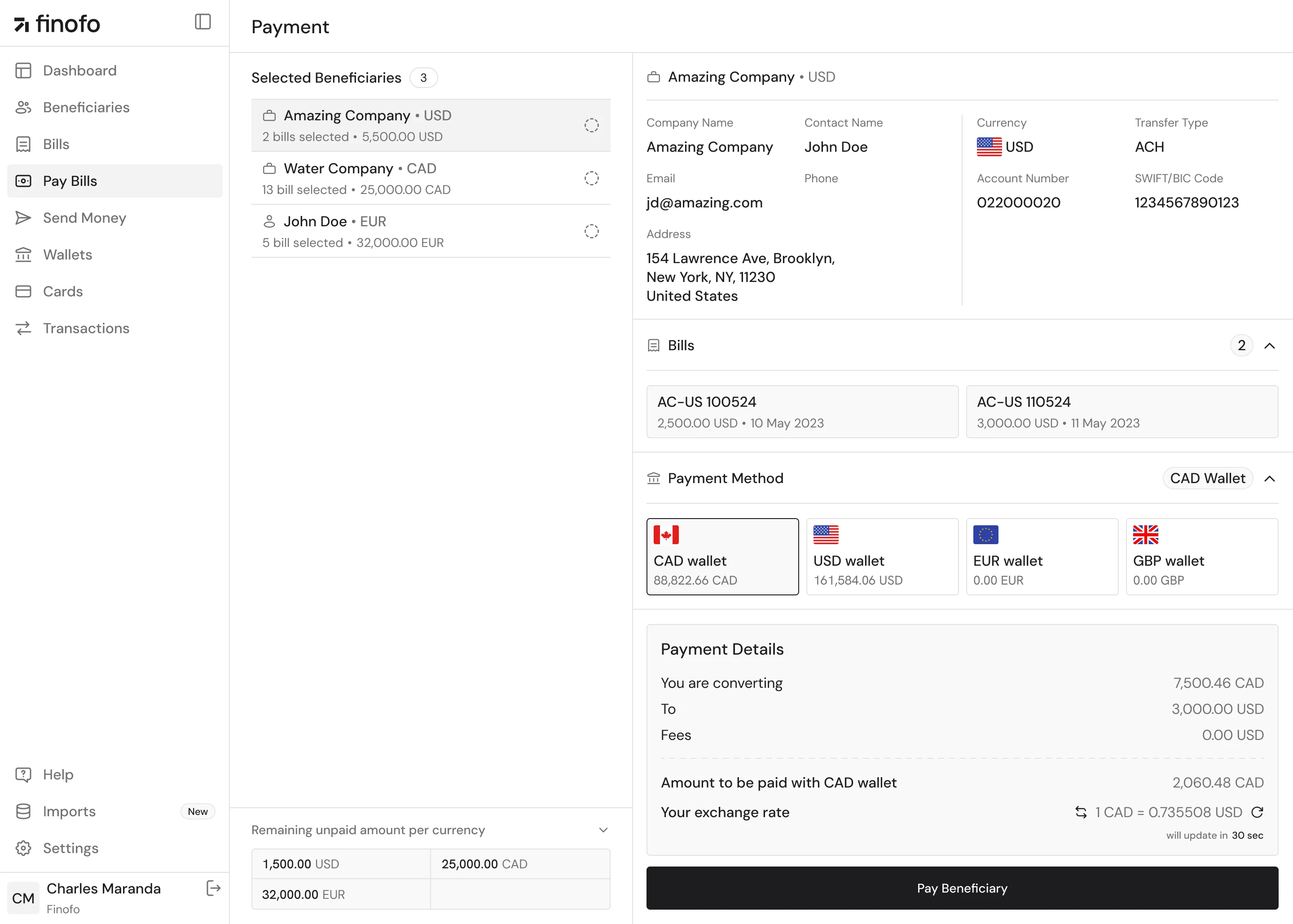
Task: Open the Transactions section
Action: [86, 328]
